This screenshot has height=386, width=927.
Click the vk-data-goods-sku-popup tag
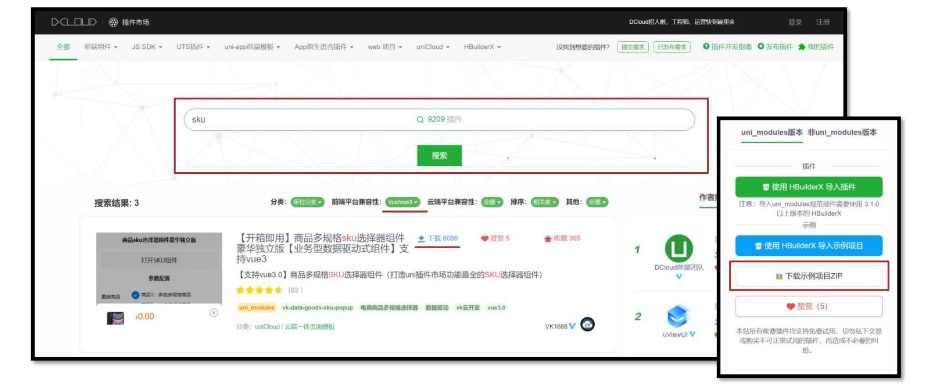tap(317, 308)
